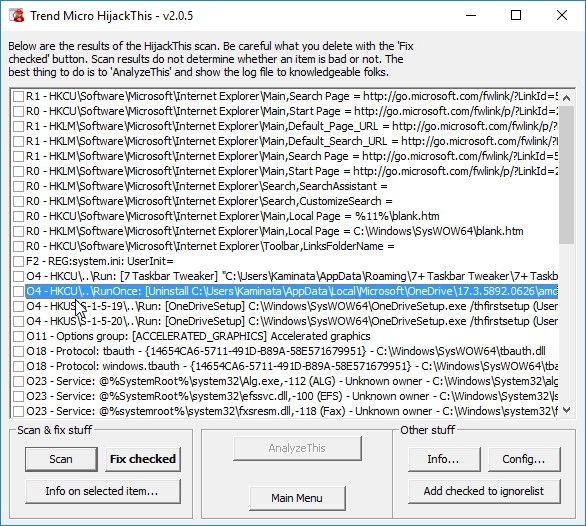586x526 pixels.
Task: Check the 7 Taskbar Tweaker Run entry checkbox
Action: pyautogui.click(x=18, y=276)
